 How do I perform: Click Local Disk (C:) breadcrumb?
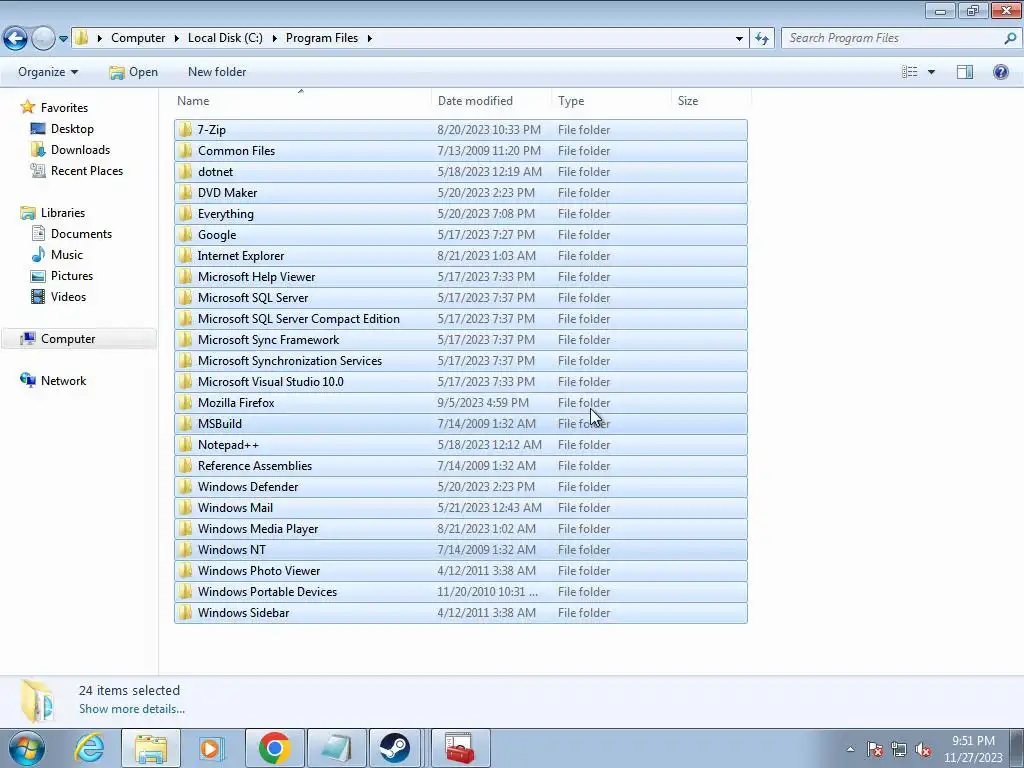pyautogui.click(x=225, y=38)
